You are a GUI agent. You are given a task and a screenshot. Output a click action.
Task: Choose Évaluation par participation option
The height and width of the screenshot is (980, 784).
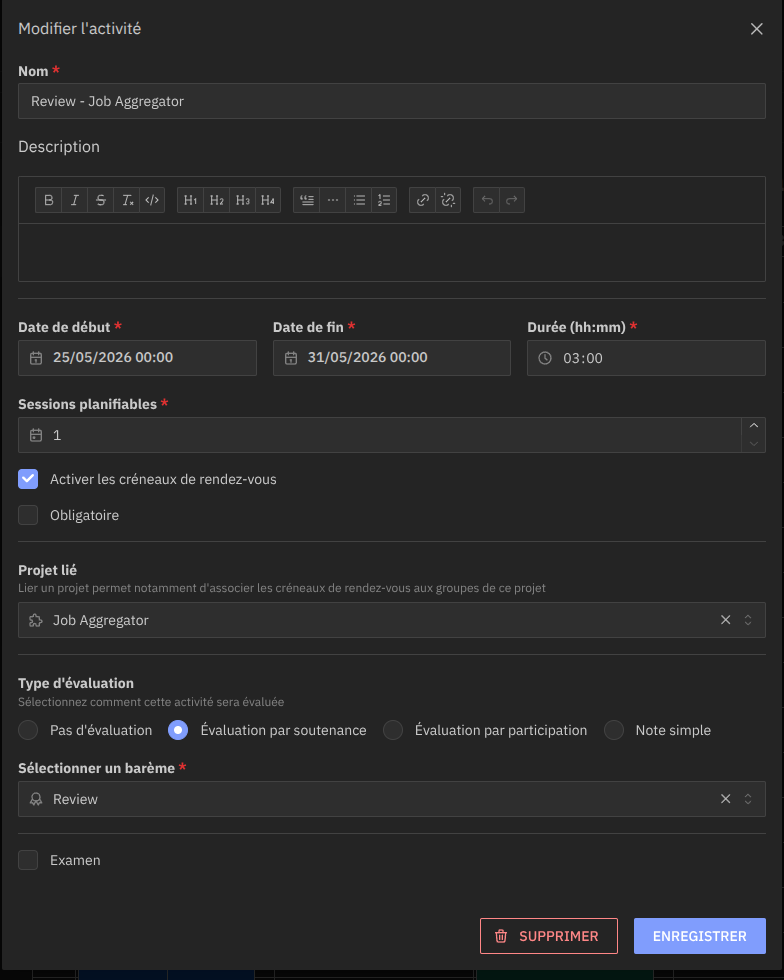[x=393, y=730]
